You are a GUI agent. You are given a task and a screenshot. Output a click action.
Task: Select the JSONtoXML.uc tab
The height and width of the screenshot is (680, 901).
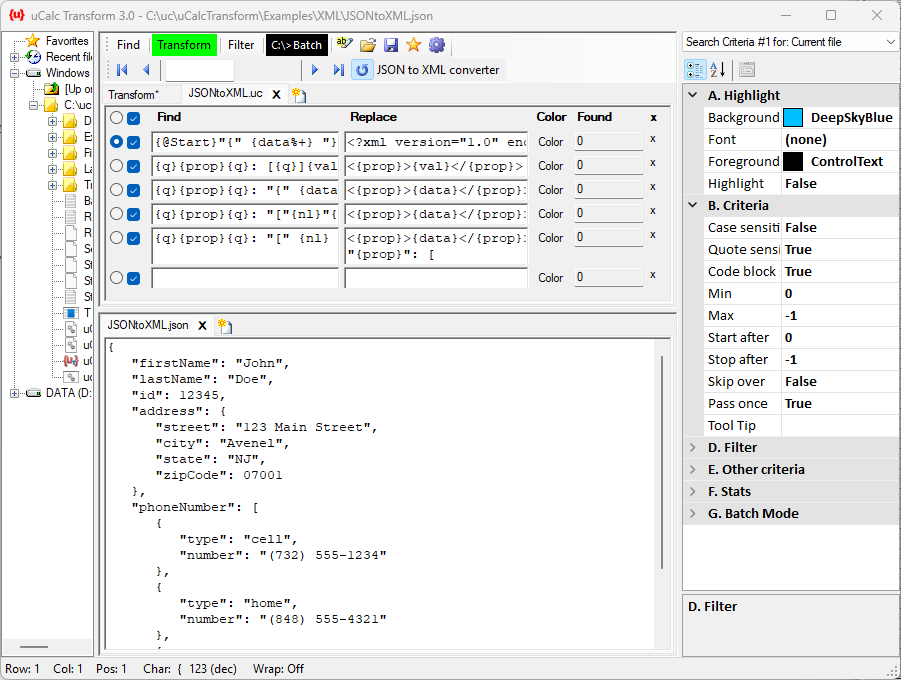click(x=225, y=93)
